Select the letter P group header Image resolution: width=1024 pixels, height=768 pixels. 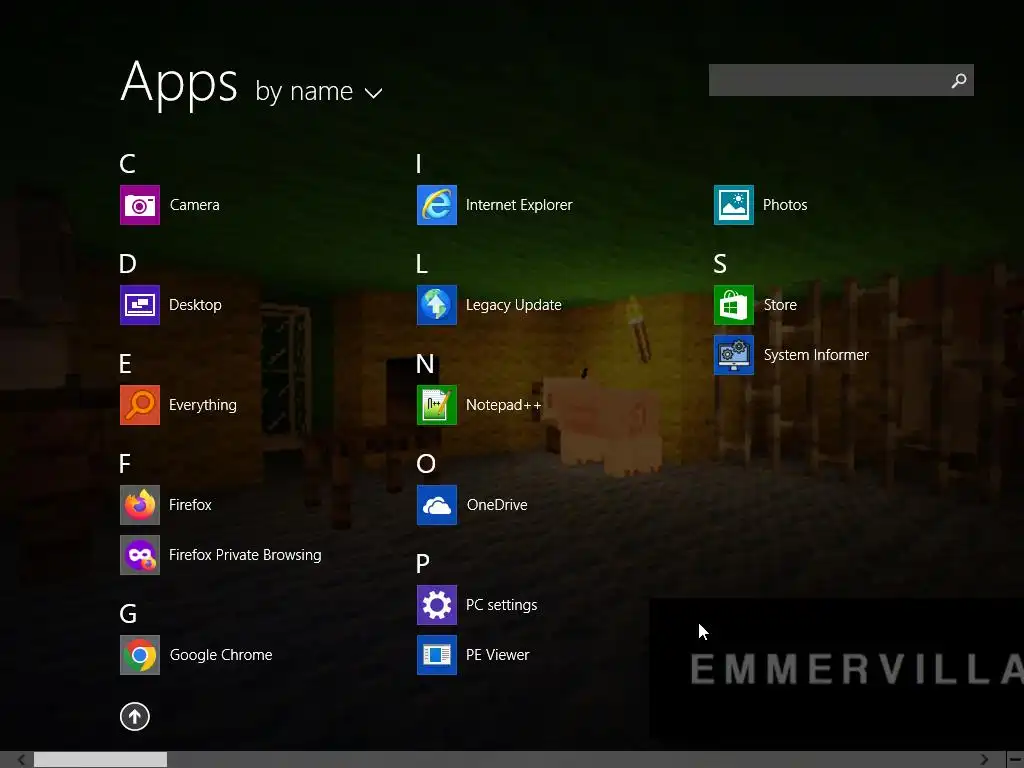click(x=423, y=564)
